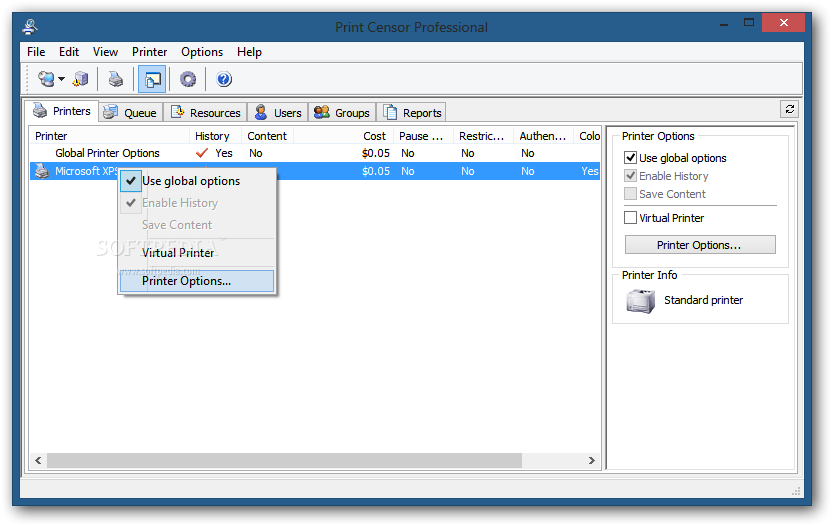The height and width of the screenshot is (526, 832).
Task: Maximize the Print Censor Professional window
Action: [749, 22]
